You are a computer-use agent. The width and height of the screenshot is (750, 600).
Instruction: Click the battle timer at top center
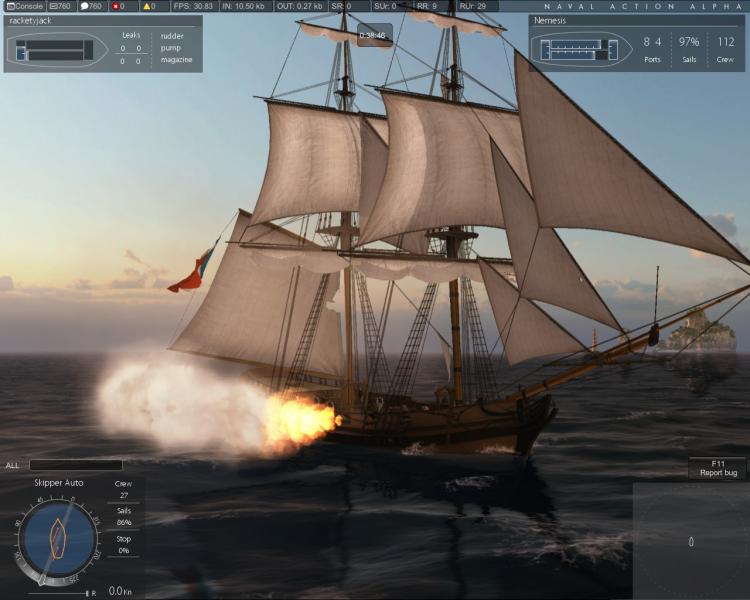point(375,35)
